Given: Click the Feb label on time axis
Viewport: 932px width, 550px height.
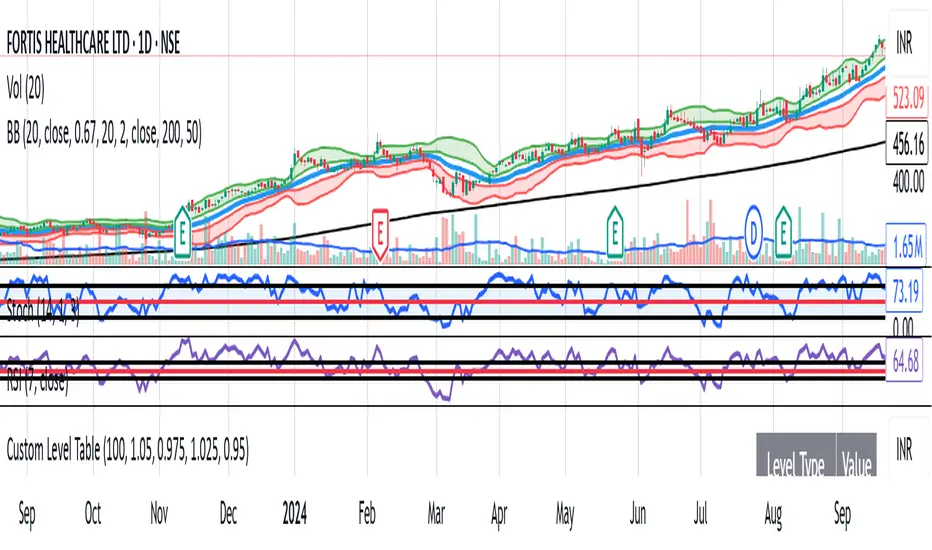Looking at the screenshot, I should 367,513.
